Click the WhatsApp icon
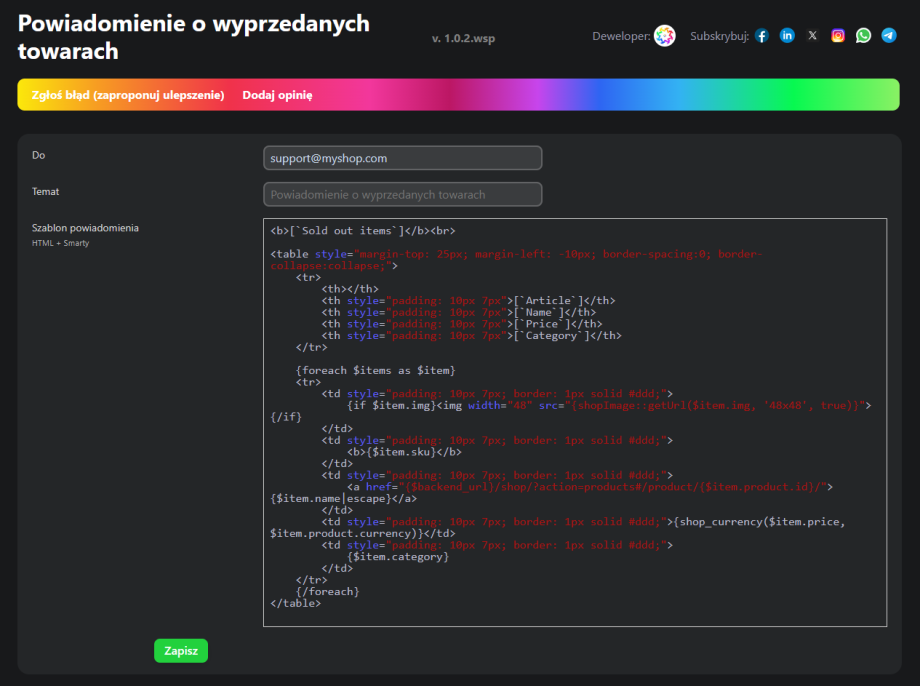 [863, 36]
